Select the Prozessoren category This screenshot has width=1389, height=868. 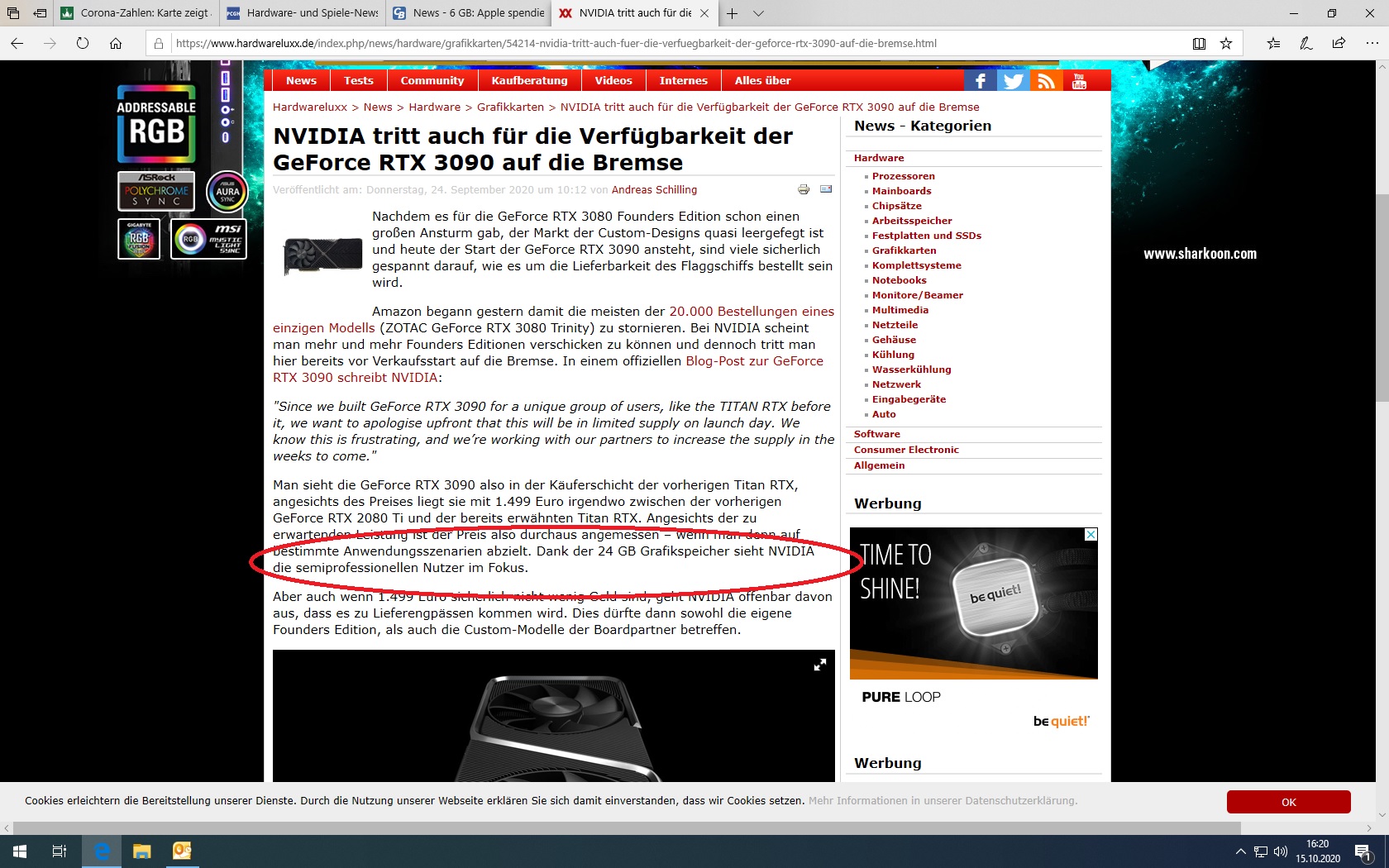tap(903, 176)
